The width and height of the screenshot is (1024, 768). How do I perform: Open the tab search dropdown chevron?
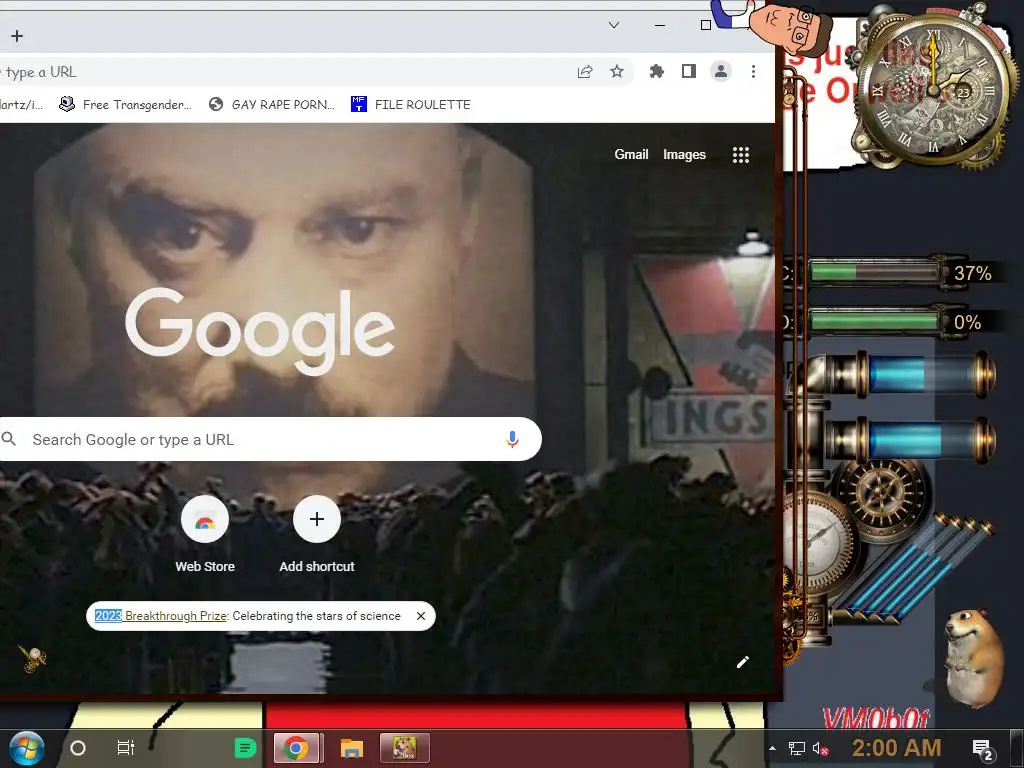pos(614,25)
